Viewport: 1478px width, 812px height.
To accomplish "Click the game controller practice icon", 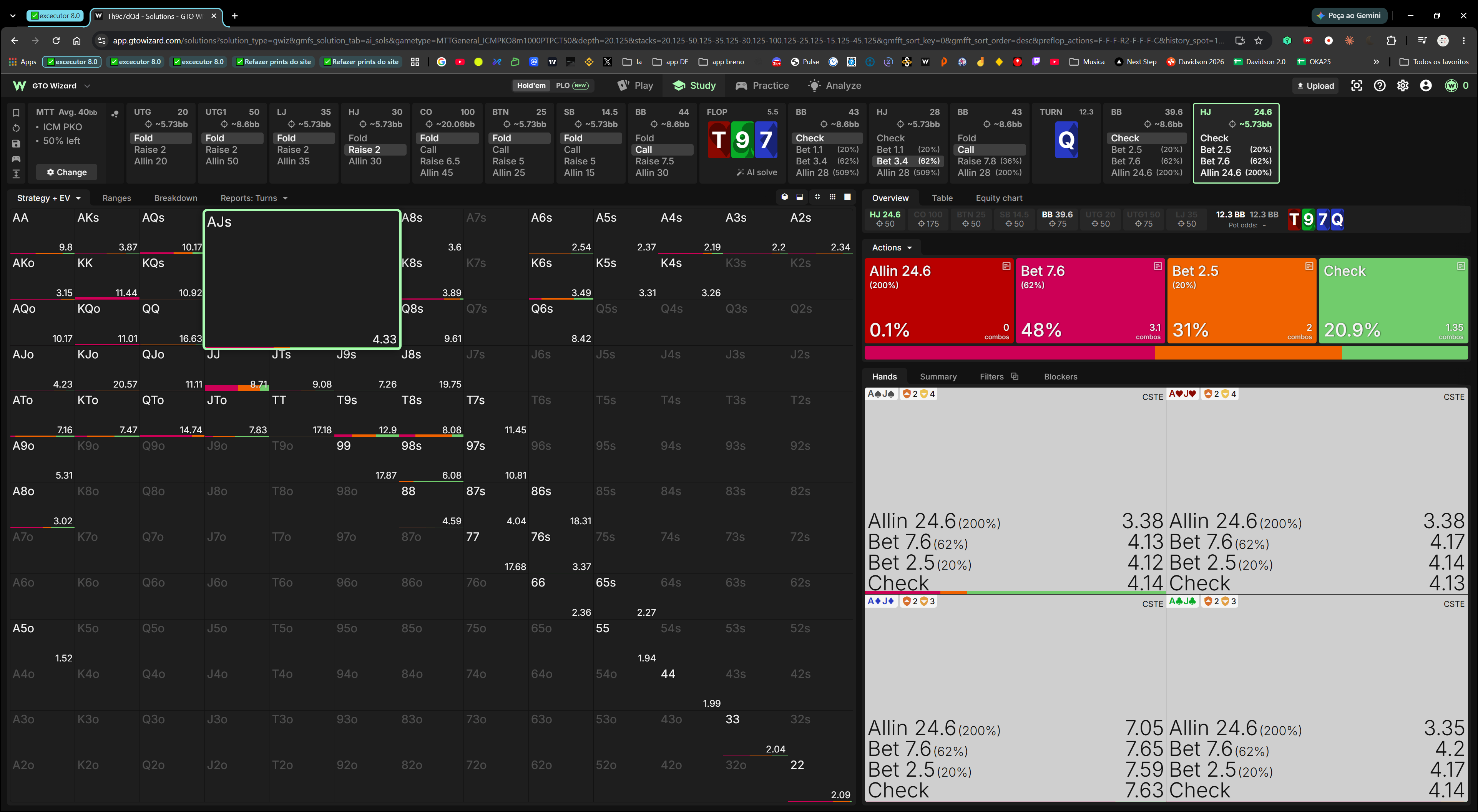I will (16, 159).
